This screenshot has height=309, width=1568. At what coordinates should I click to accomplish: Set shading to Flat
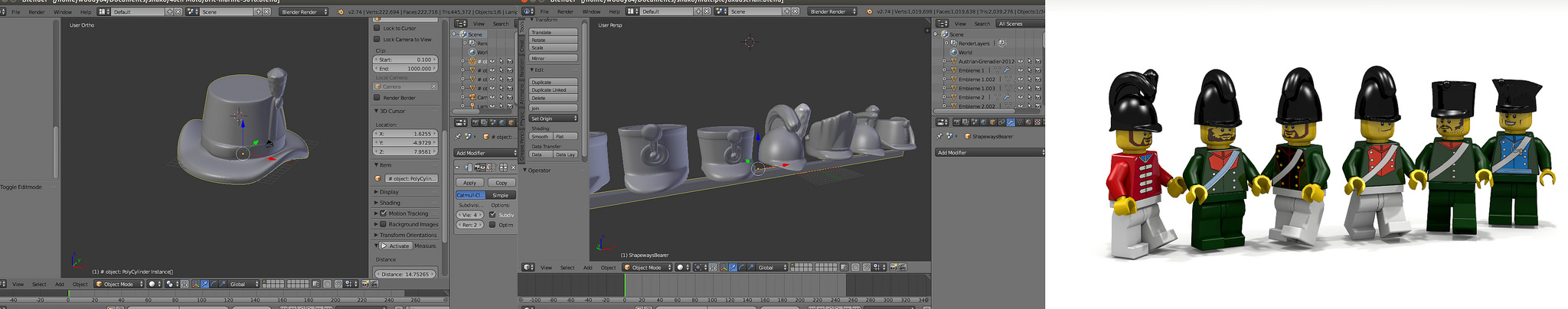tap(566, 136)
